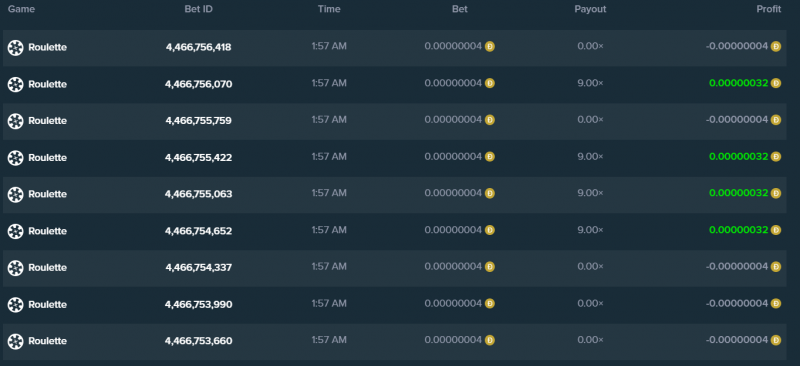Click the Roulette icon for bet 4,466,753,990
The image size is (800, 366).
click(16, 305)
